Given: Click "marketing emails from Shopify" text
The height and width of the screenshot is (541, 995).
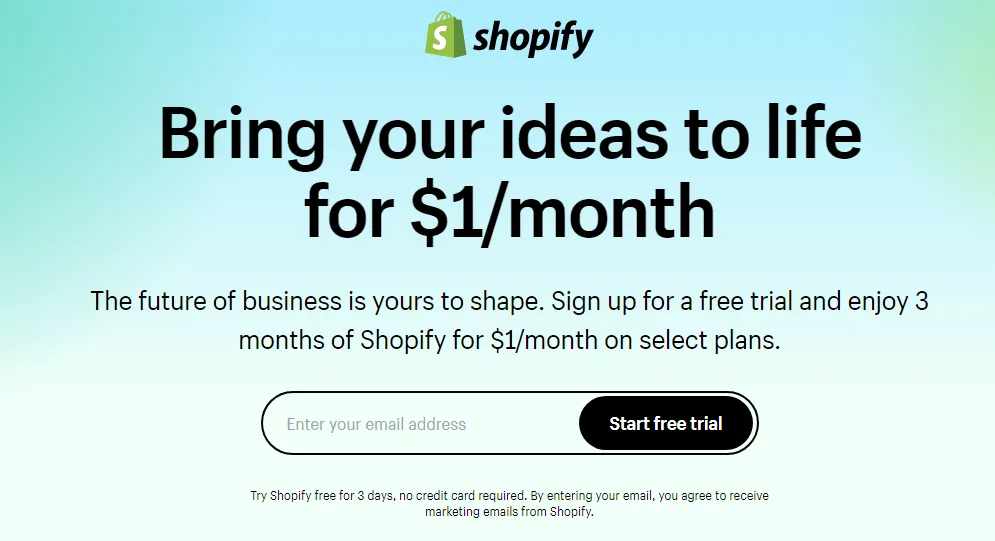Looking at the screenshot, I should tap(509, 512).
